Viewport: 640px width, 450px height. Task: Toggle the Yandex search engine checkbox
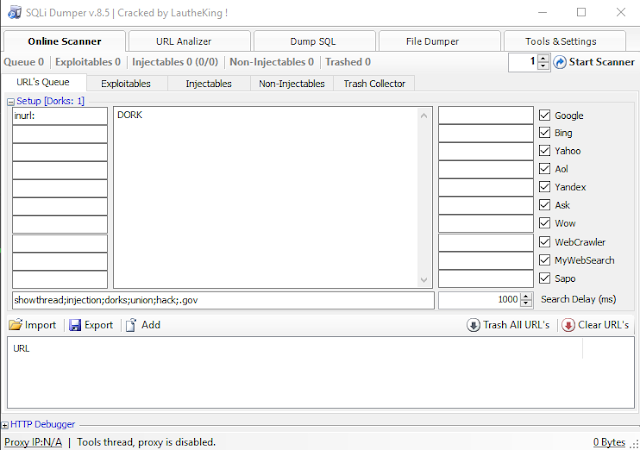click(545, 187)
